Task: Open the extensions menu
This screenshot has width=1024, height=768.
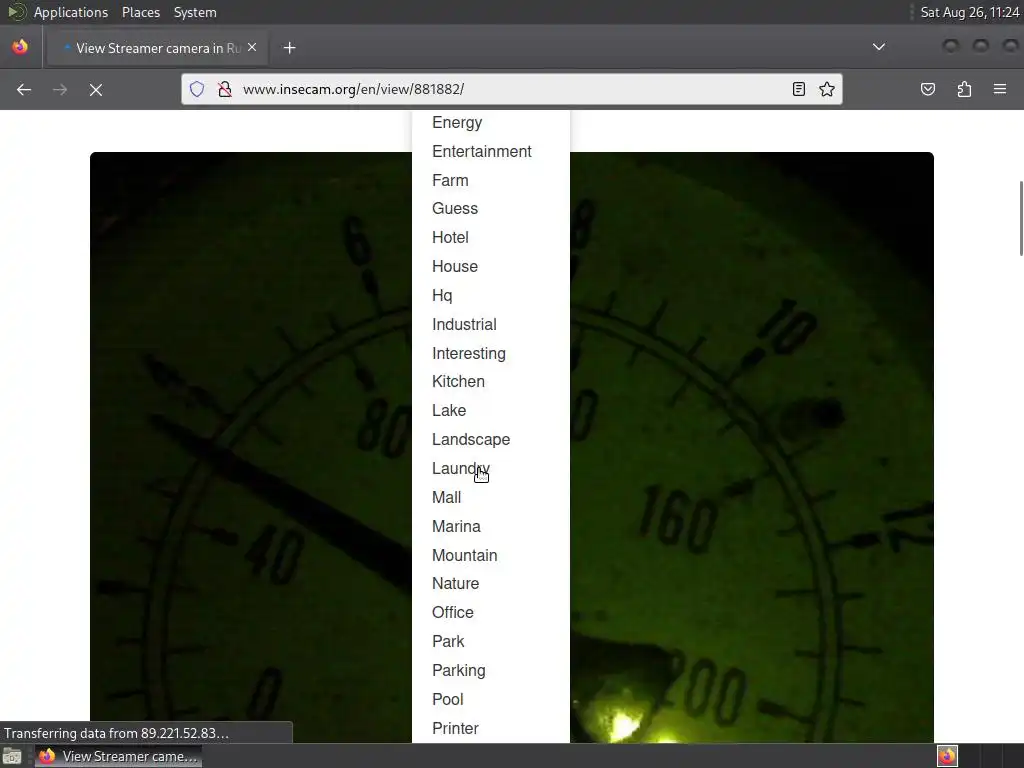Action: point(964,89)
